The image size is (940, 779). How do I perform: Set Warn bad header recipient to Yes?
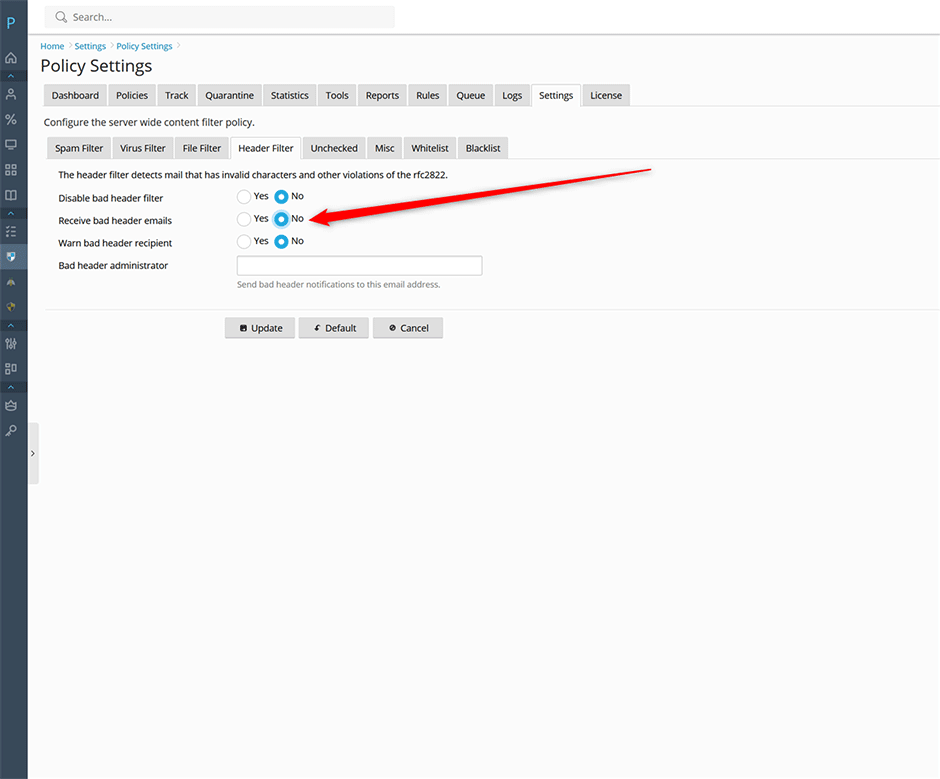coord(243,242)
